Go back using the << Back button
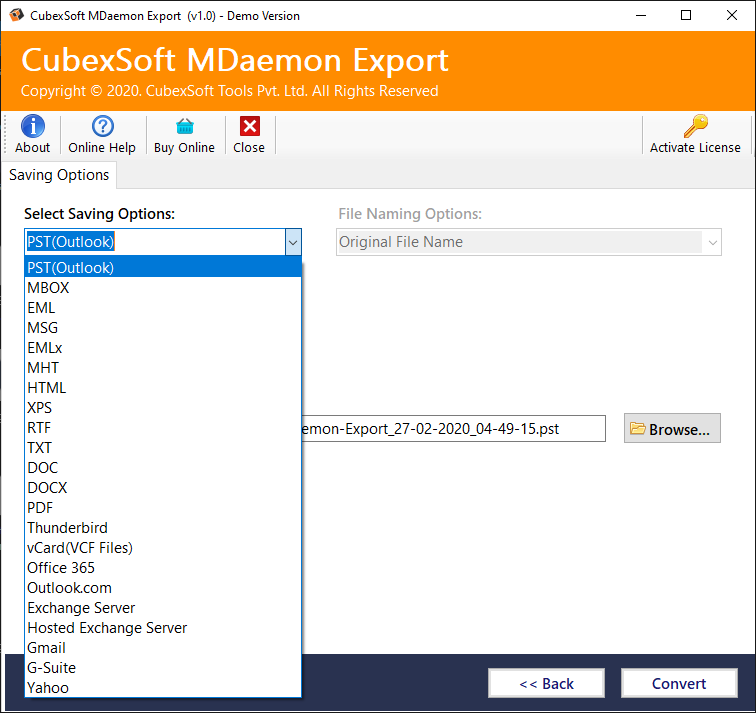 (x=546, y=684)
